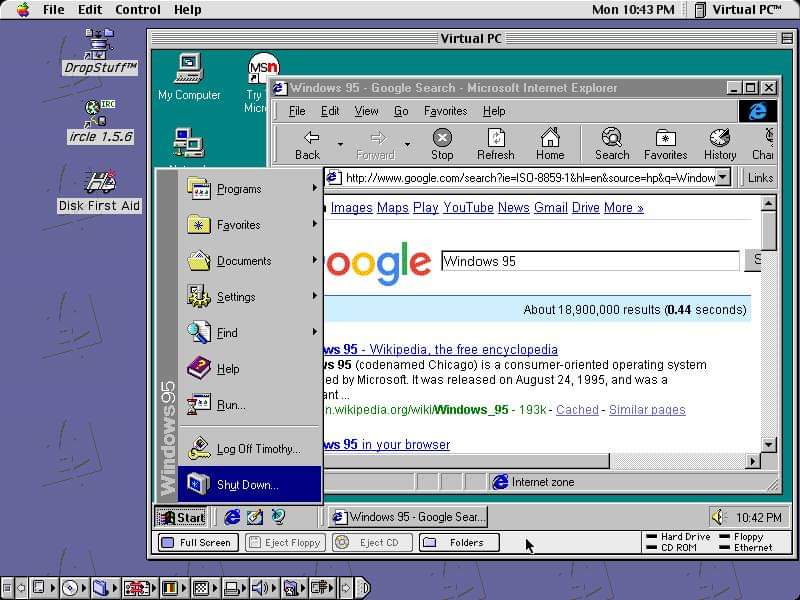
Task: Follow the Cached link
Action: tap(577, 410)
